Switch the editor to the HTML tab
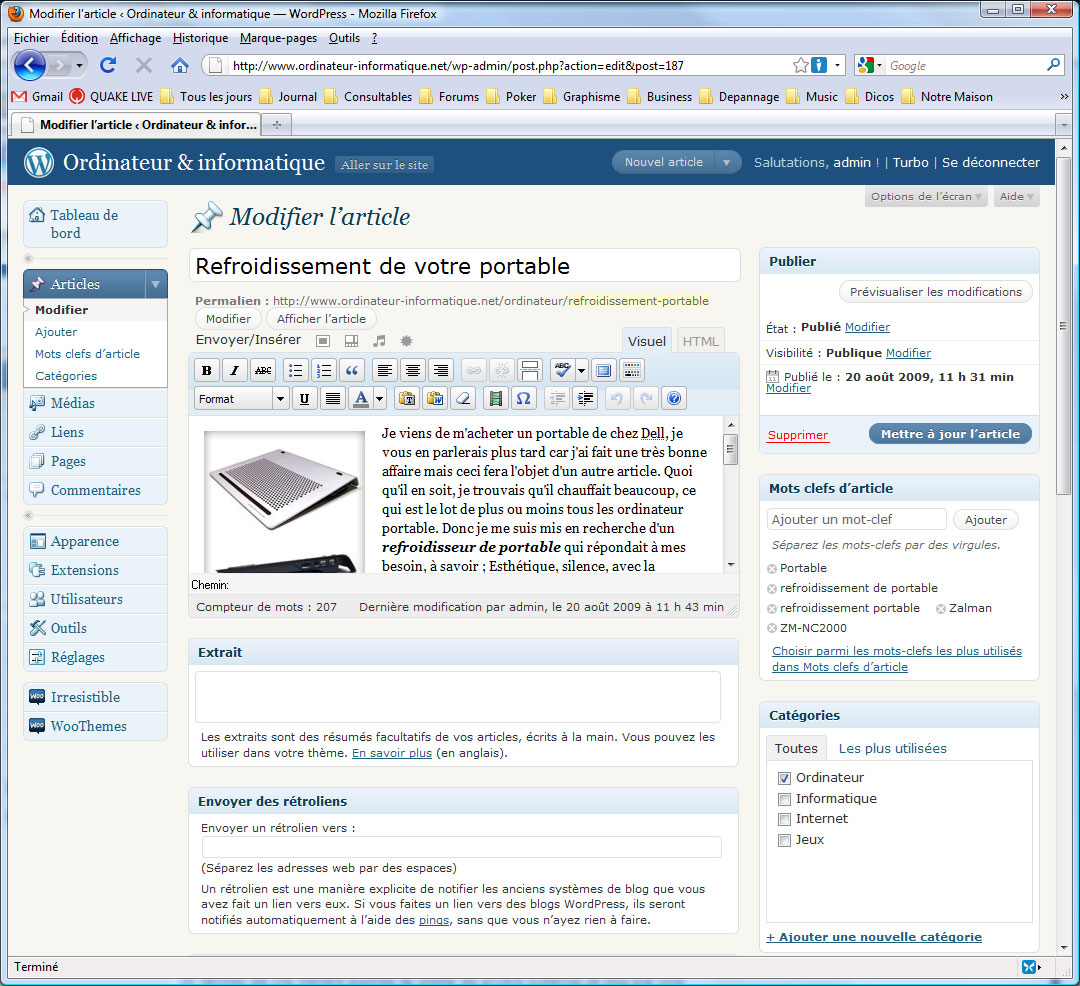Image resolution: width=1080 pixels, height=986 pixels. tap(700, 342)
